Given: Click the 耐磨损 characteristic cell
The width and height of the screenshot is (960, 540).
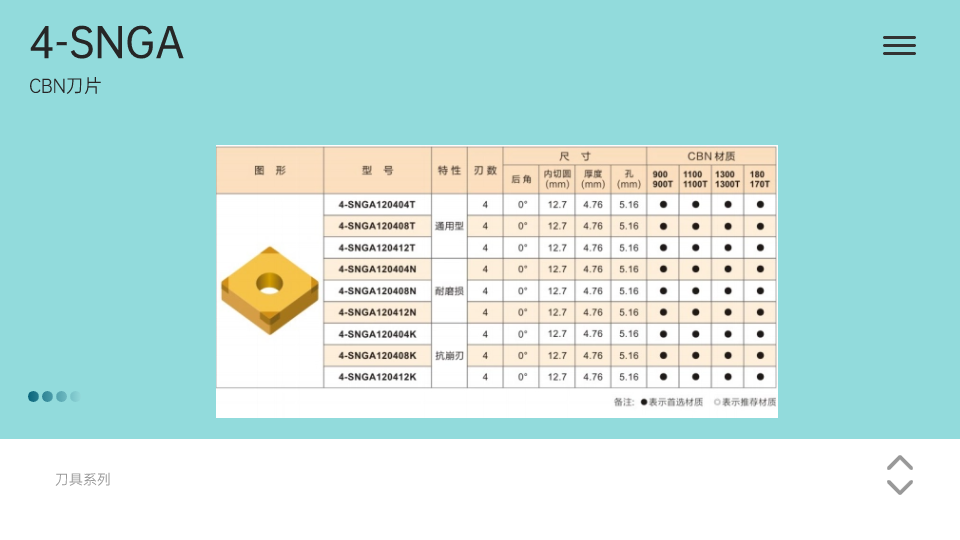Looking at the screenshot, I should click(x=449, y=291).
